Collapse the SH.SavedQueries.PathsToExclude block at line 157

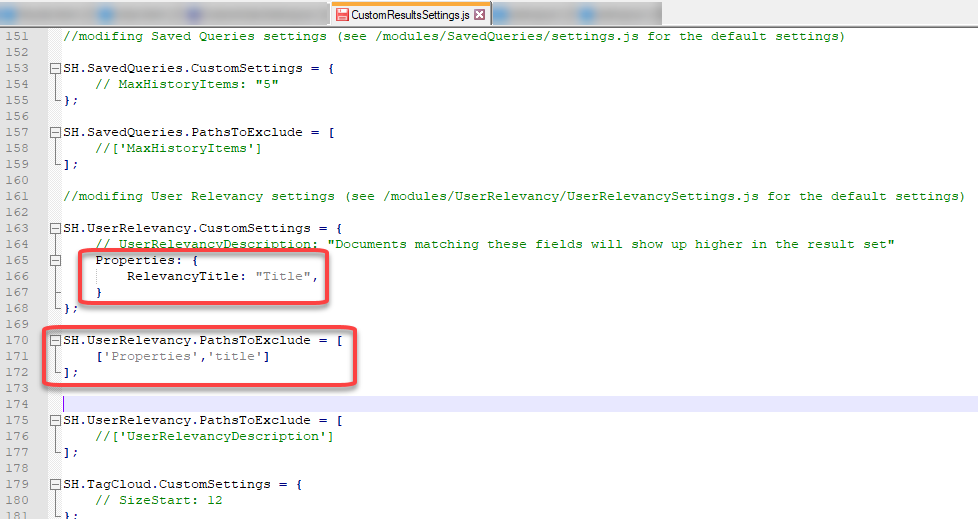click(x=56, y=132)
